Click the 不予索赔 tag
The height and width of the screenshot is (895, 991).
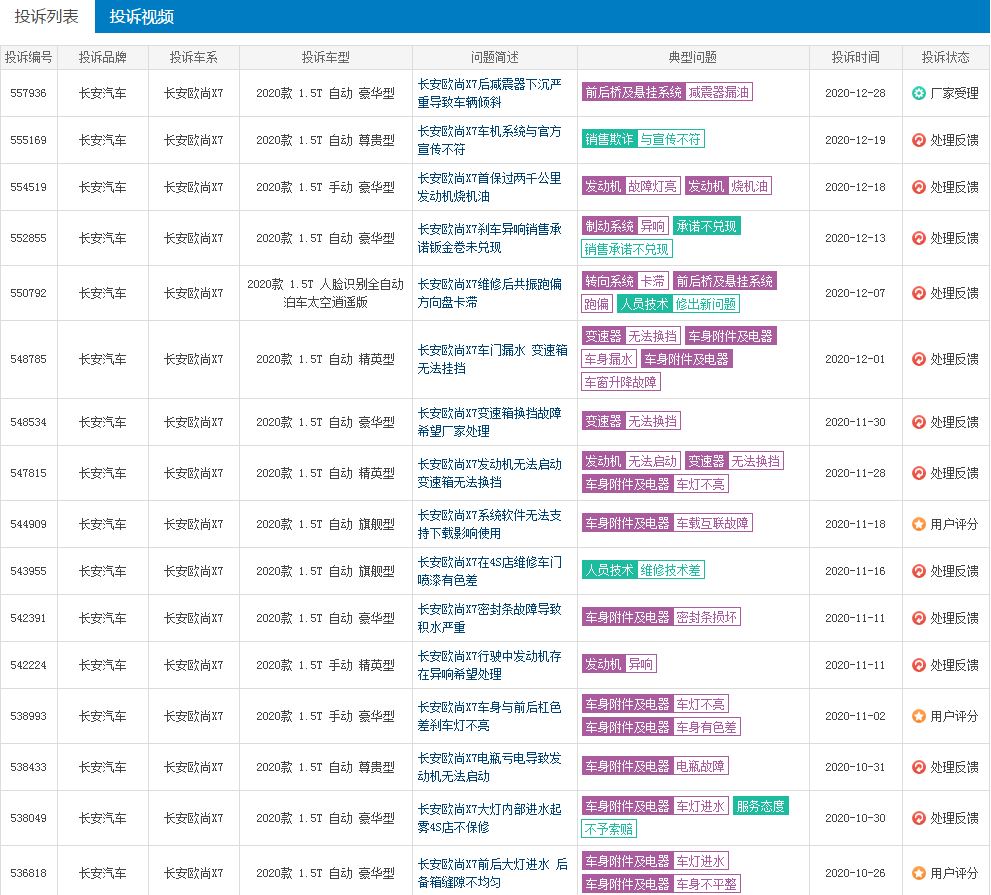coord(609,829)
